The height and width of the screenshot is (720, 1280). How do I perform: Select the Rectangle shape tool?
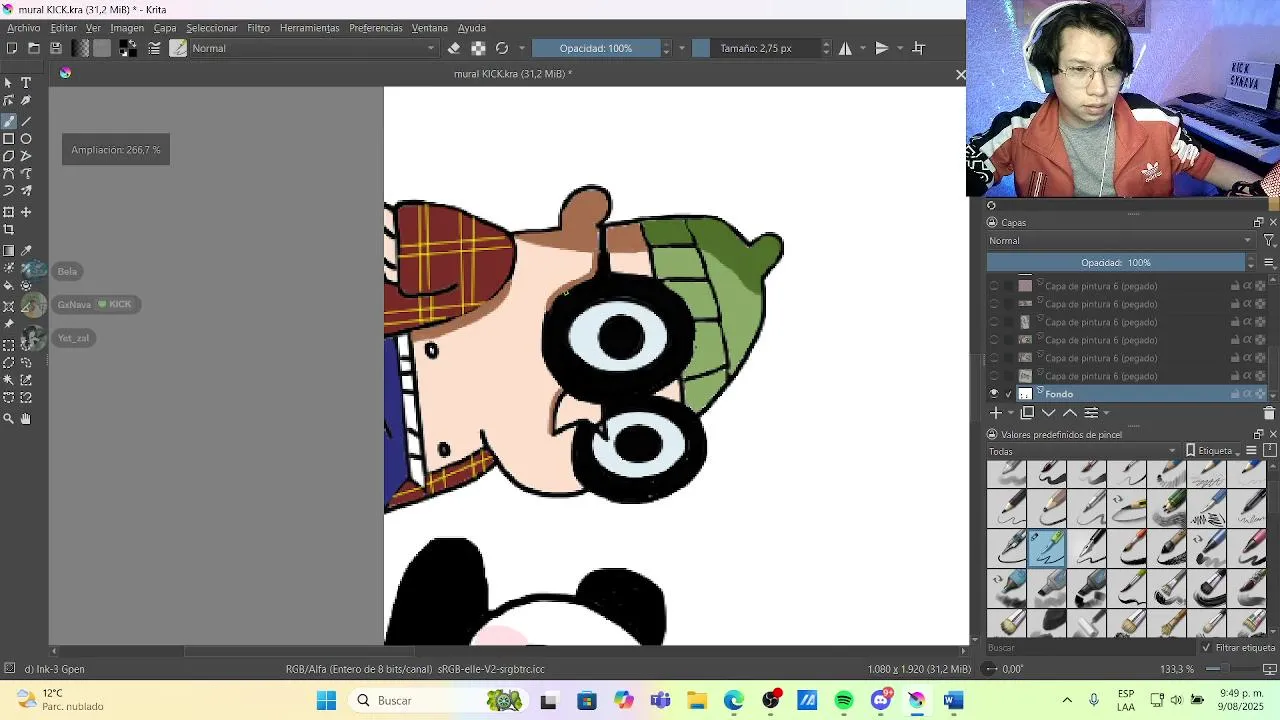[9, 139]
